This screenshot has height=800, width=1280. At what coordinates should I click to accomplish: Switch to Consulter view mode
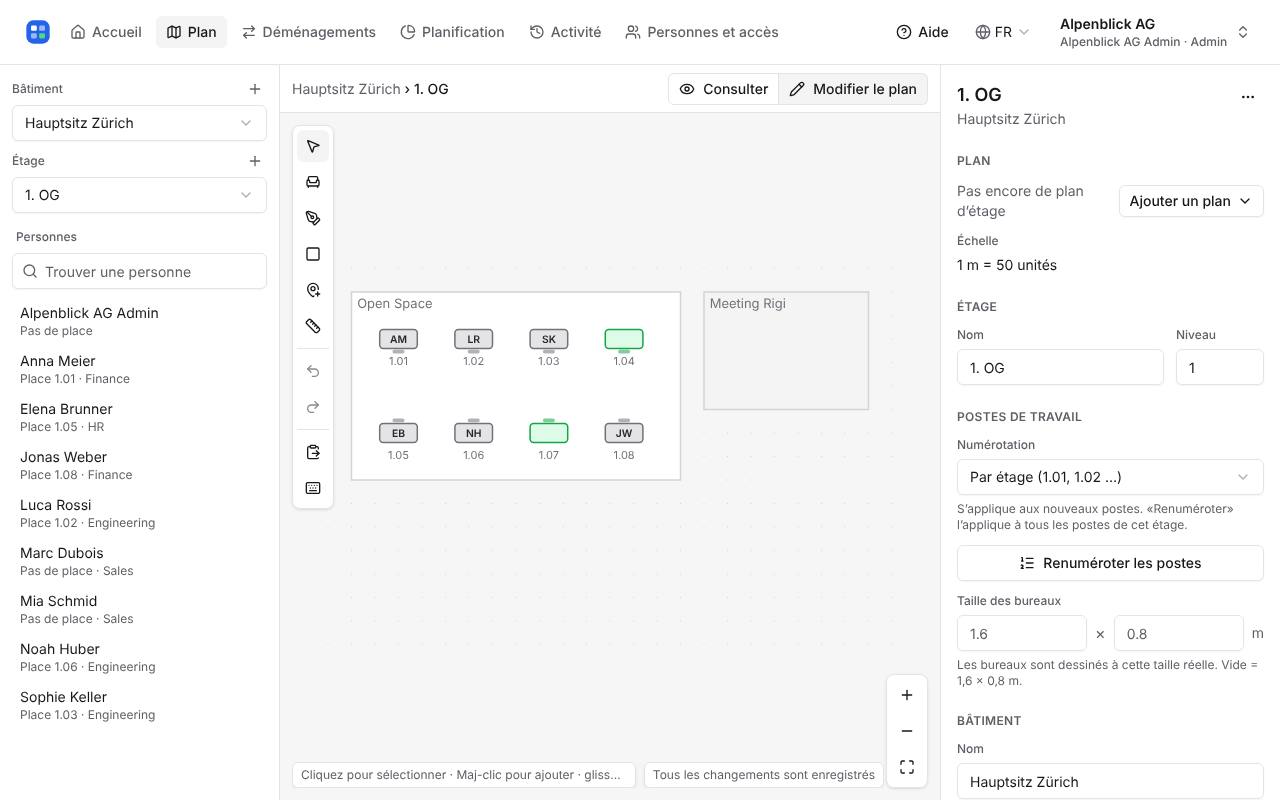724,89
